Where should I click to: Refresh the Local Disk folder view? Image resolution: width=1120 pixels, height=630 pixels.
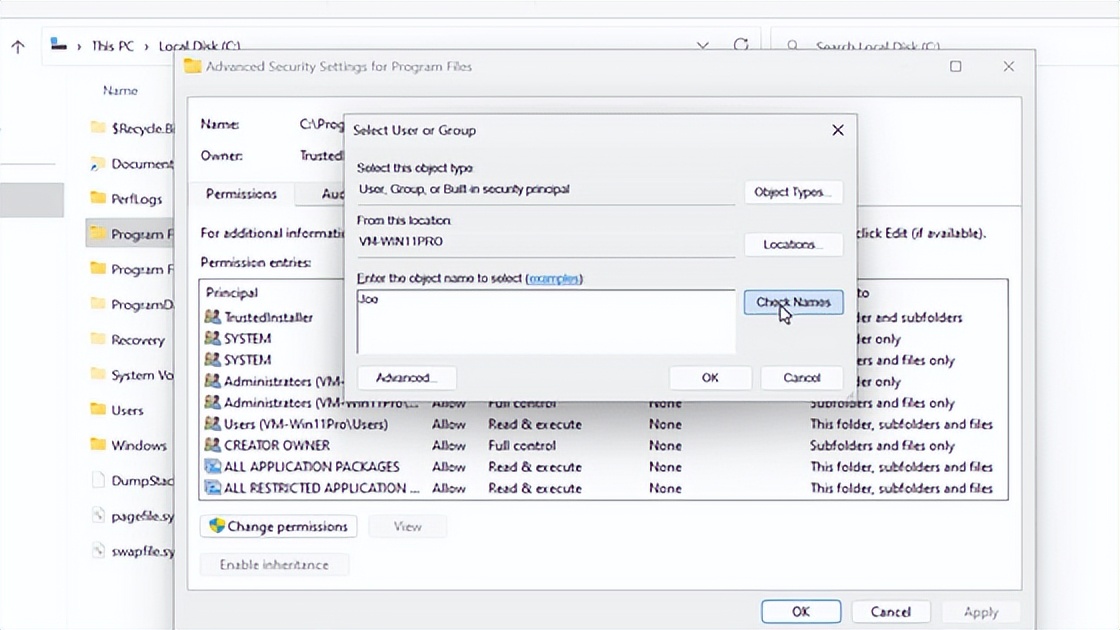pyautogui.click(x=741, y=46)
